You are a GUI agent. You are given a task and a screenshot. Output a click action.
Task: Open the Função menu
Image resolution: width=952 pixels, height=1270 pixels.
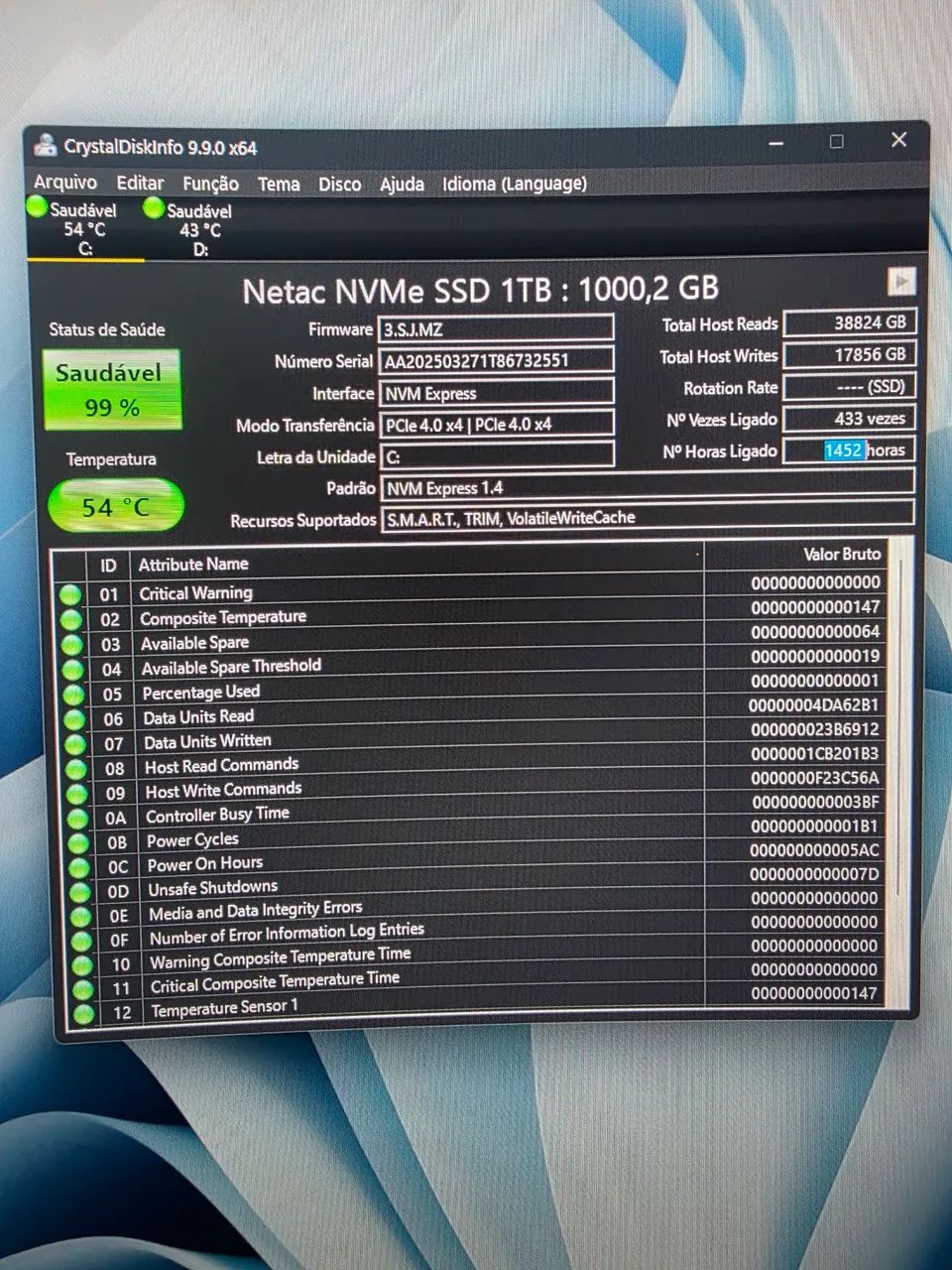(x=210, y=184)
